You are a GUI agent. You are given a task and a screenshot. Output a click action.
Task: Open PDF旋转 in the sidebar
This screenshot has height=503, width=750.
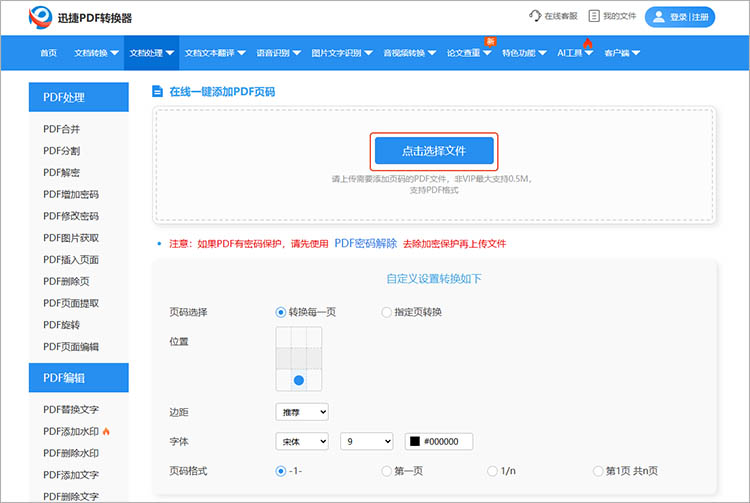(61, 325)
